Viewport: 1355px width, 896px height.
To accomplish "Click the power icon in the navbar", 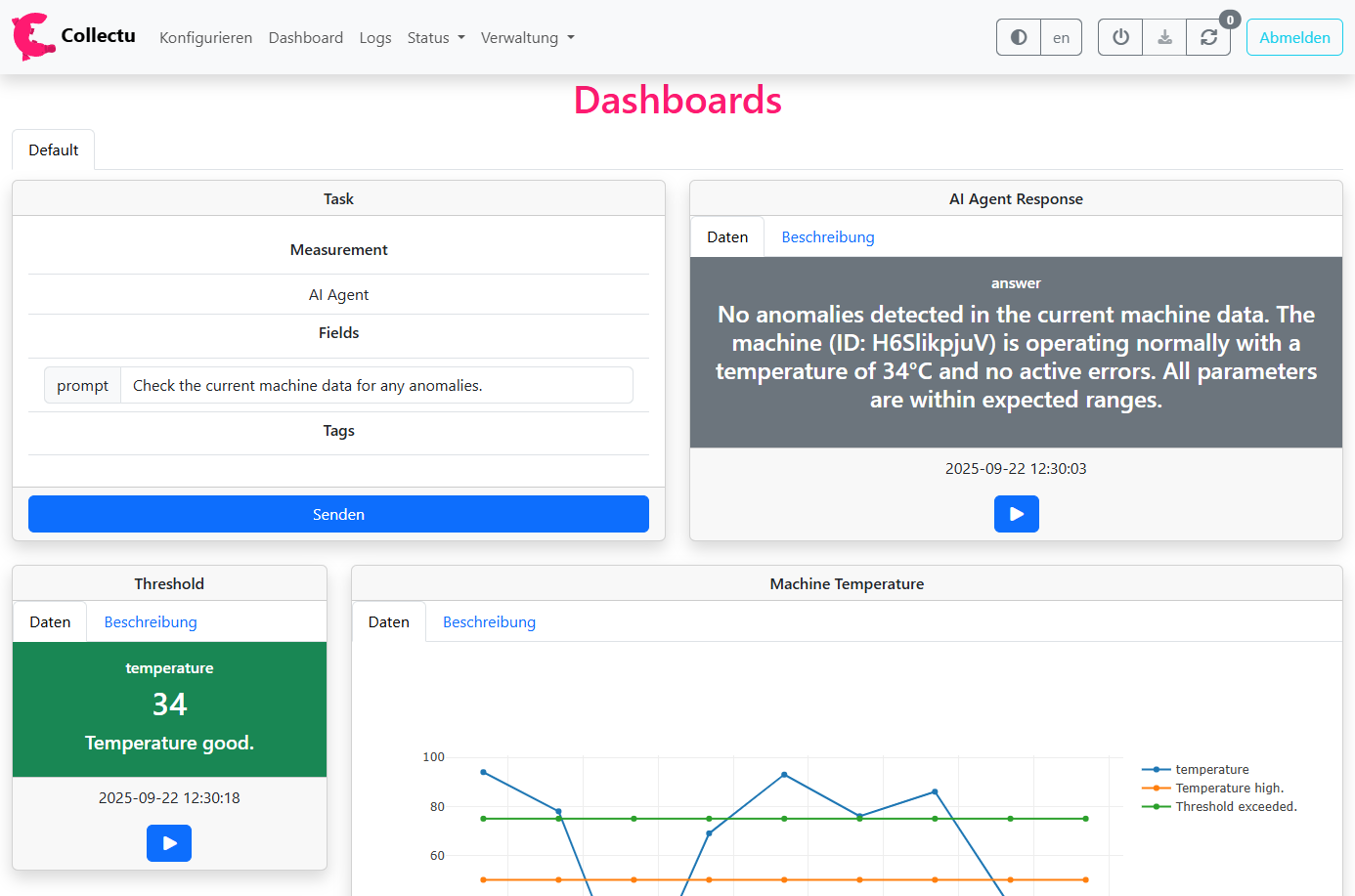I will [1120, 37].
